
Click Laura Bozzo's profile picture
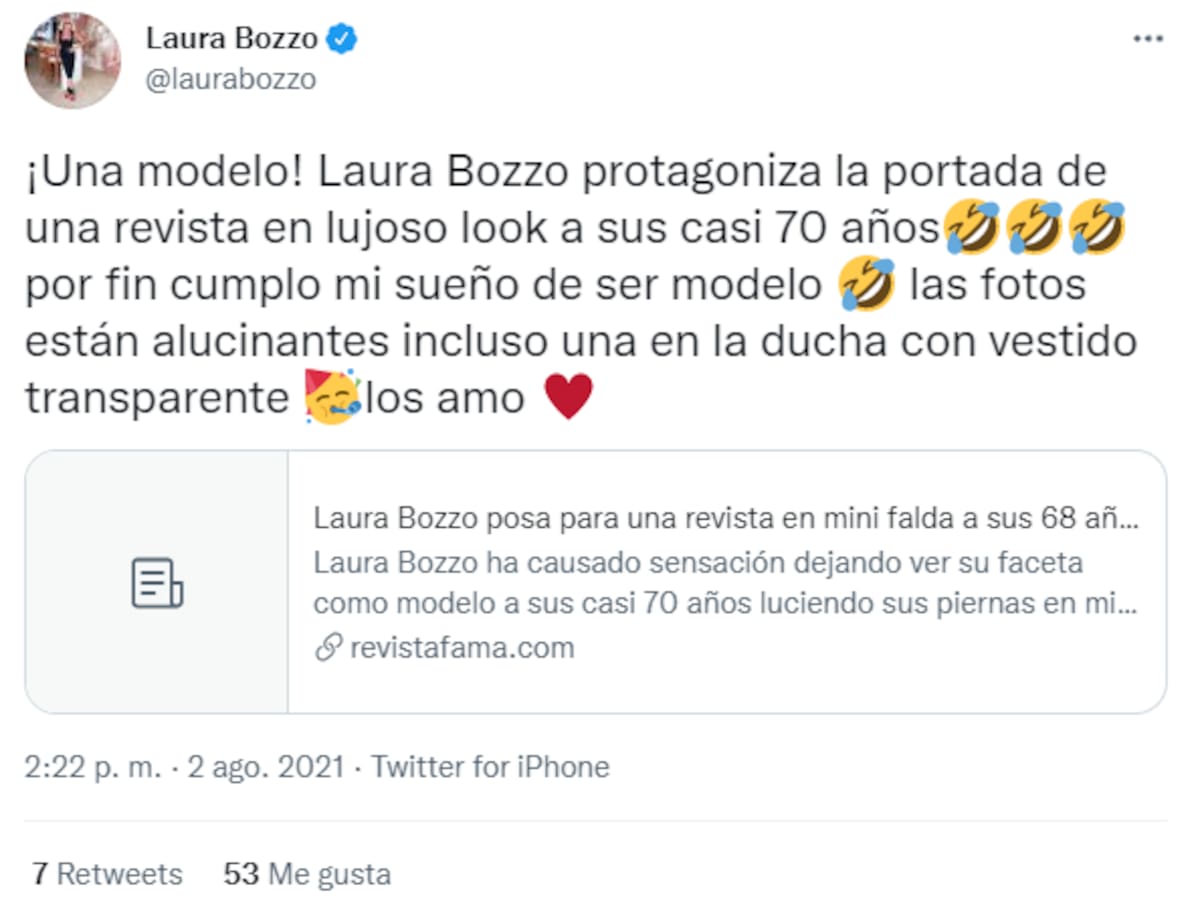coord(72,60)
